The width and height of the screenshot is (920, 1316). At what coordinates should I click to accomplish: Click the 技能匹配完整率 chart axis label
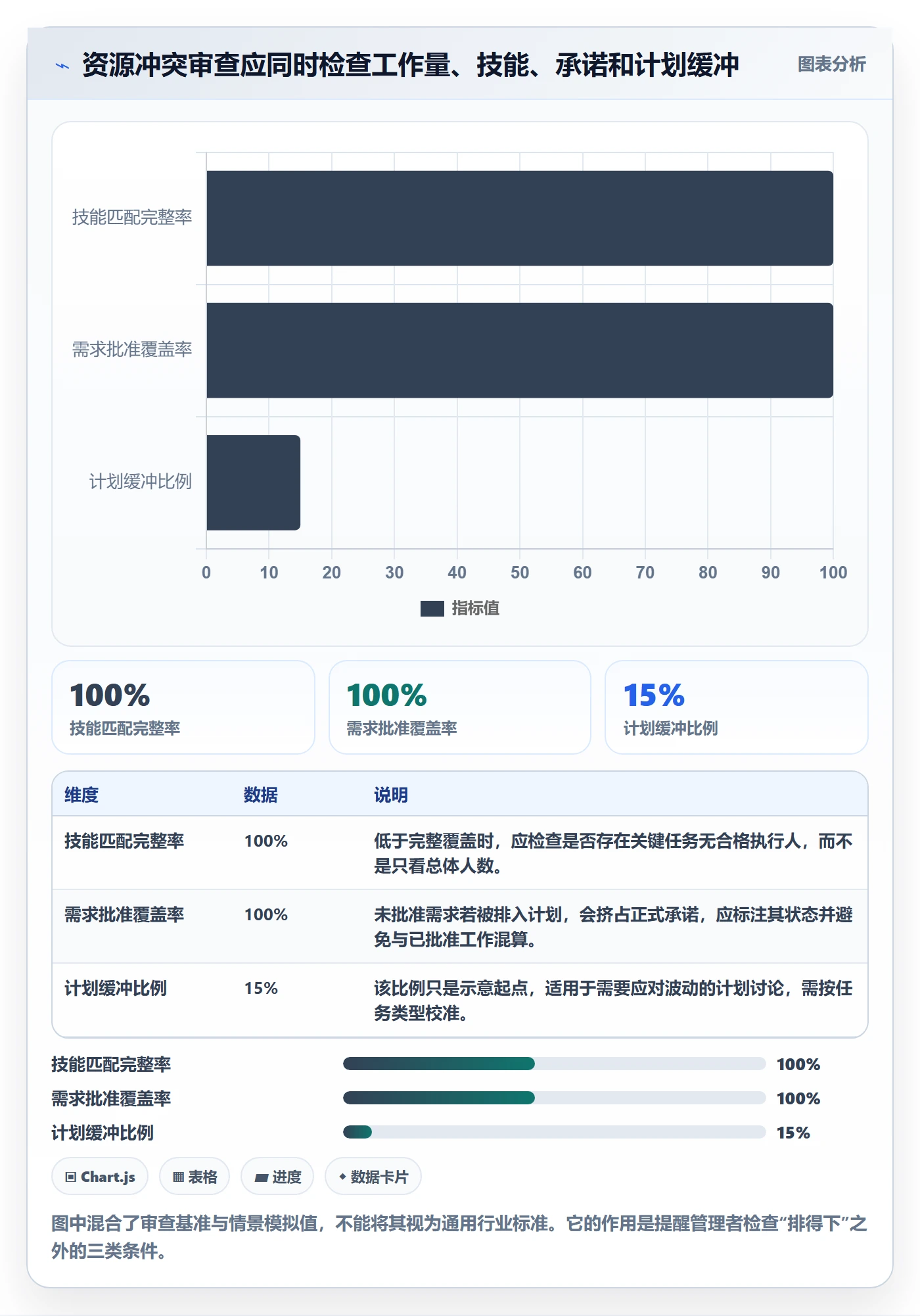[132, 218]
